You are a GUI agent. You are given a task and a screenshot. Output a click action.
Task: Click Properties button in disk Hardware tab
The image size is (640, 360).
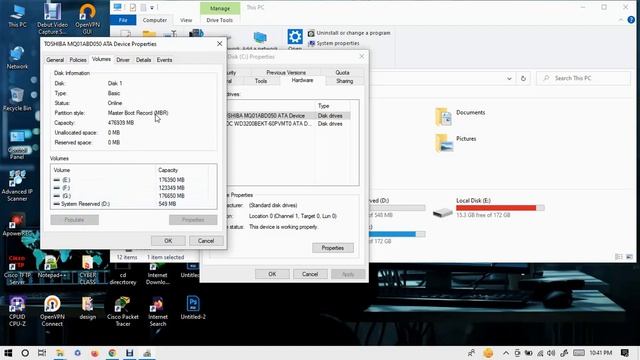pos(333,248)
